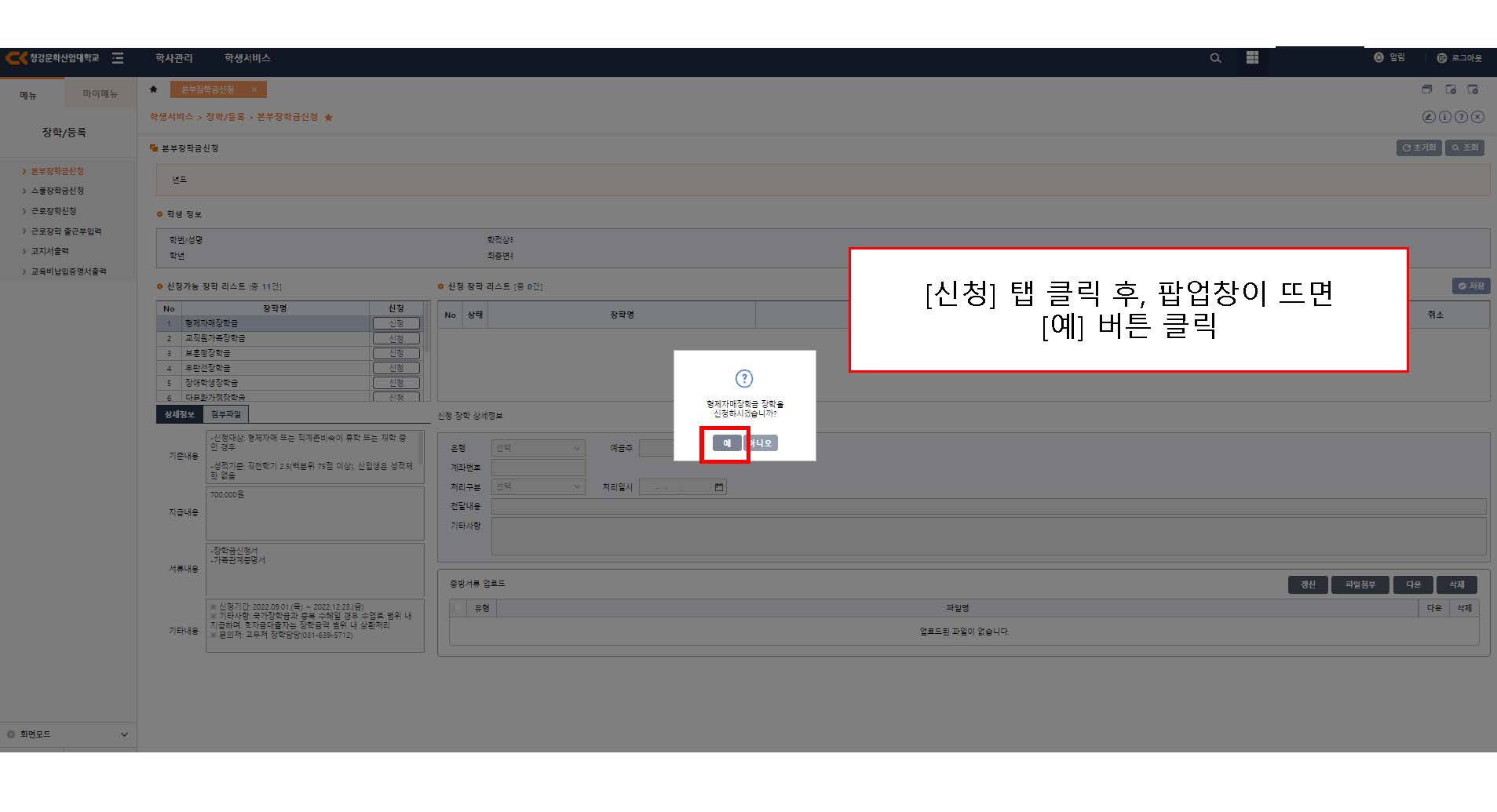Click the dark 다운 button

pyautogui.click(x=1413, y=584)
